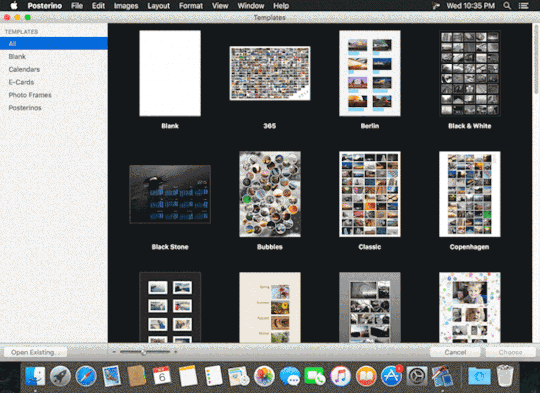Open the File menu

coord(77,6)
